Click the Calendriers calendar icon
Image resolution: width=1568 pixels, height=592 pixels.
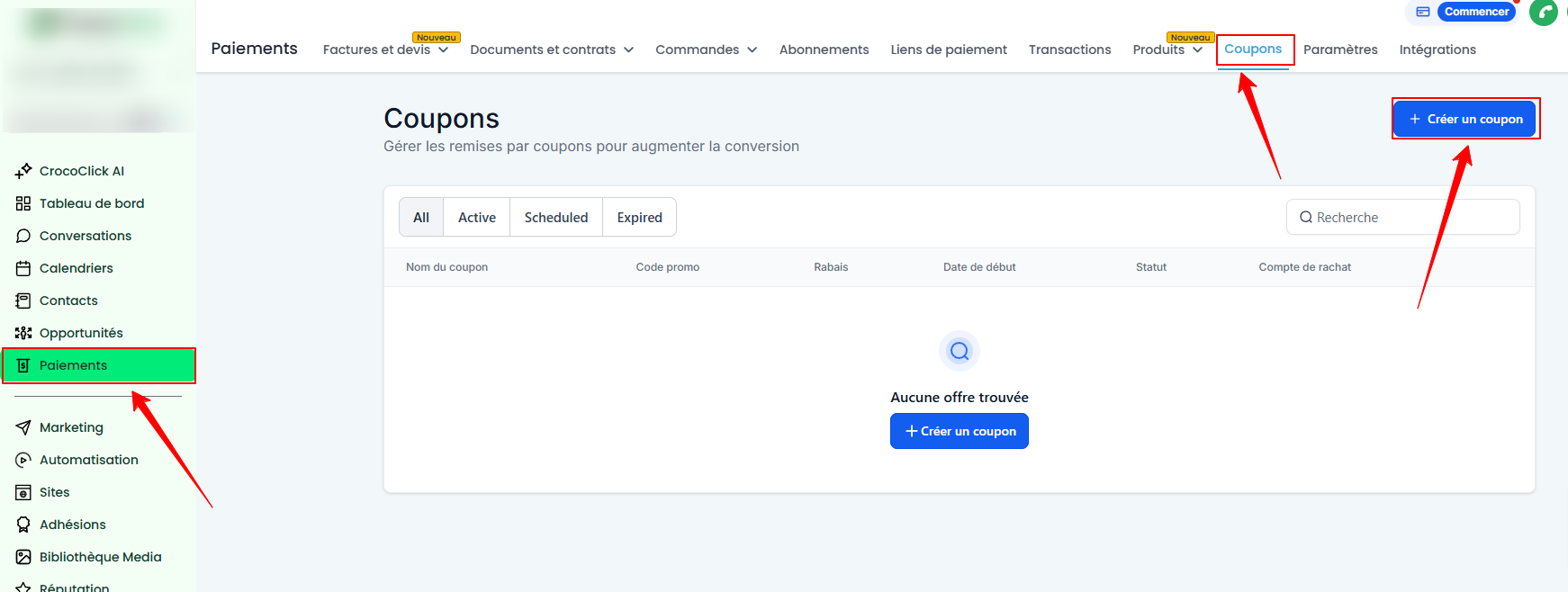(23, 268)
